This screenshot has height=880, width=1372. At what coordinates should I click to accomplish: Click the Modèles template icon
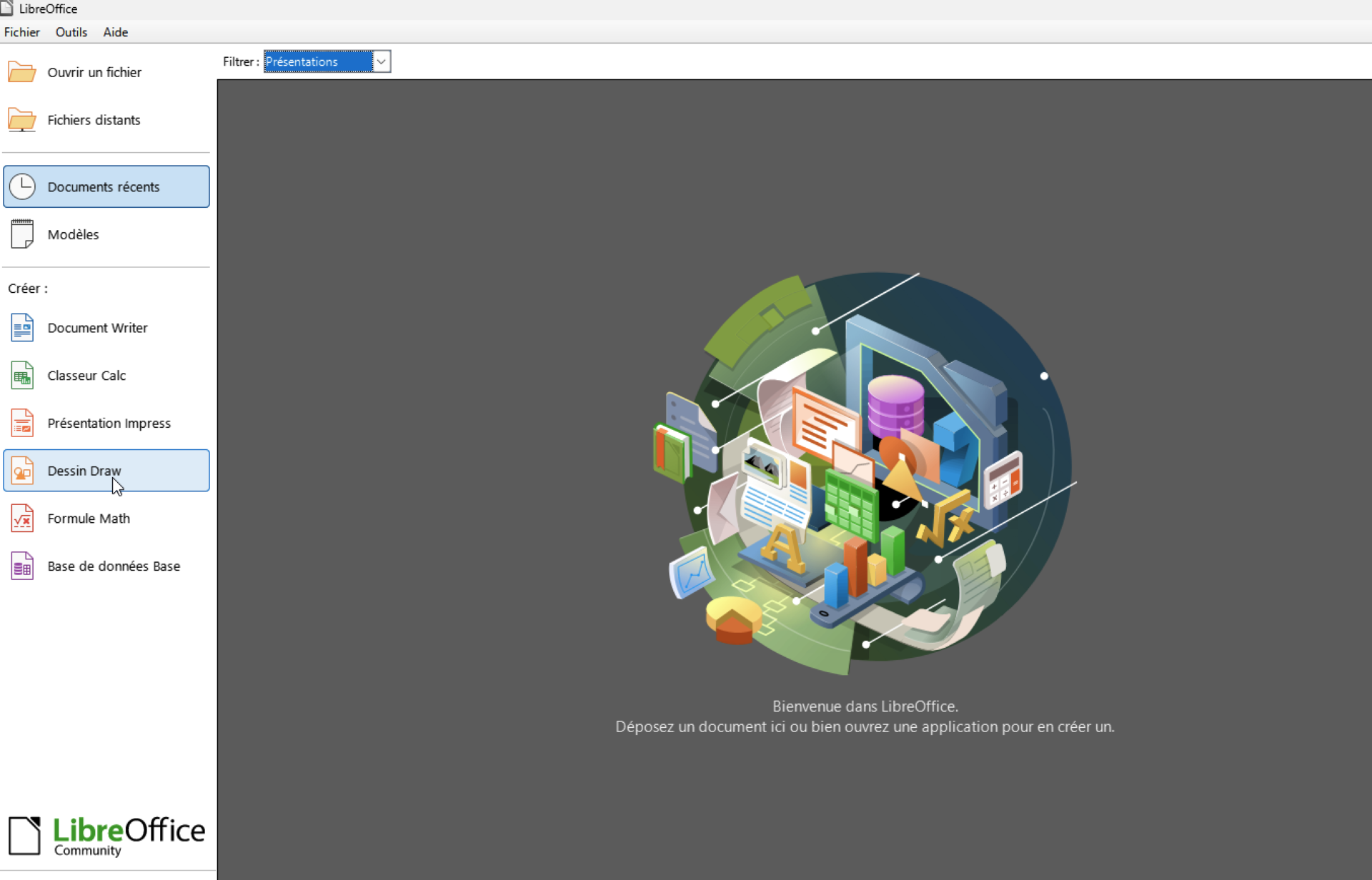pyautogui.click(x=22, y=234)
